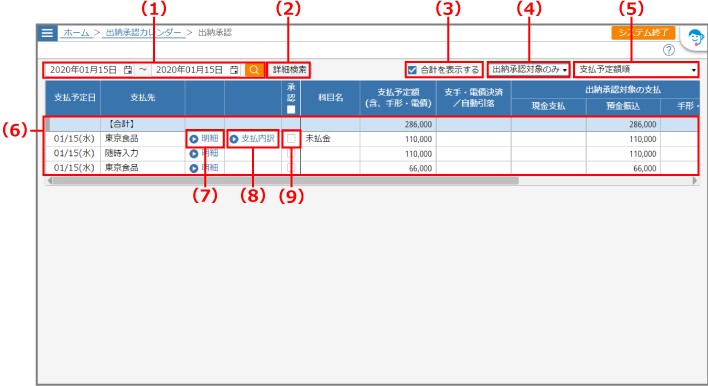The image size is (708, 386).
Task: Open the support assistant avatar icon
Action: point(695,37)
